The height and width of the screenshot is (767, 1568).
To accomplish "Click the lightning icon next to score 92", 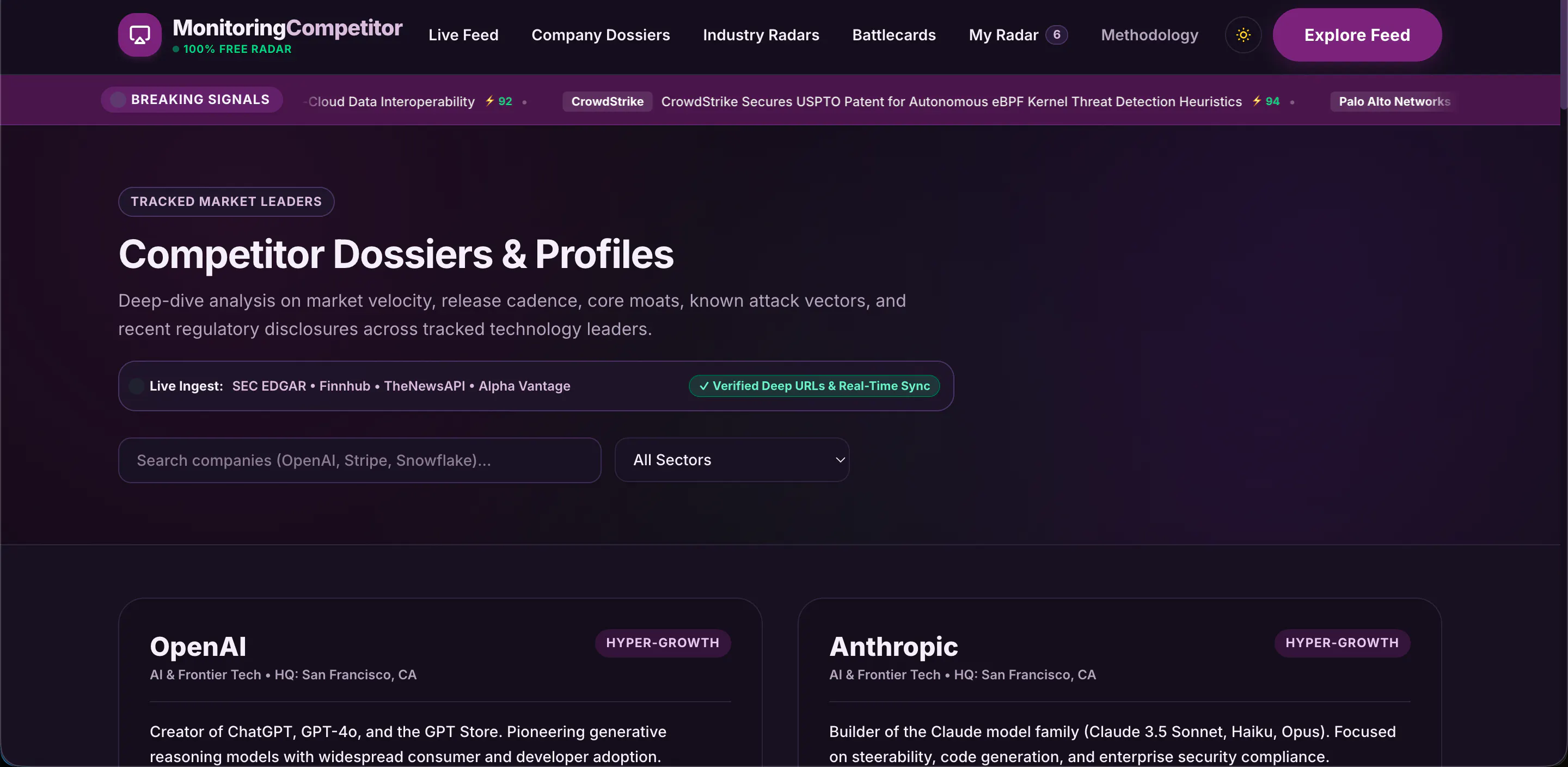I will point(489,101).
